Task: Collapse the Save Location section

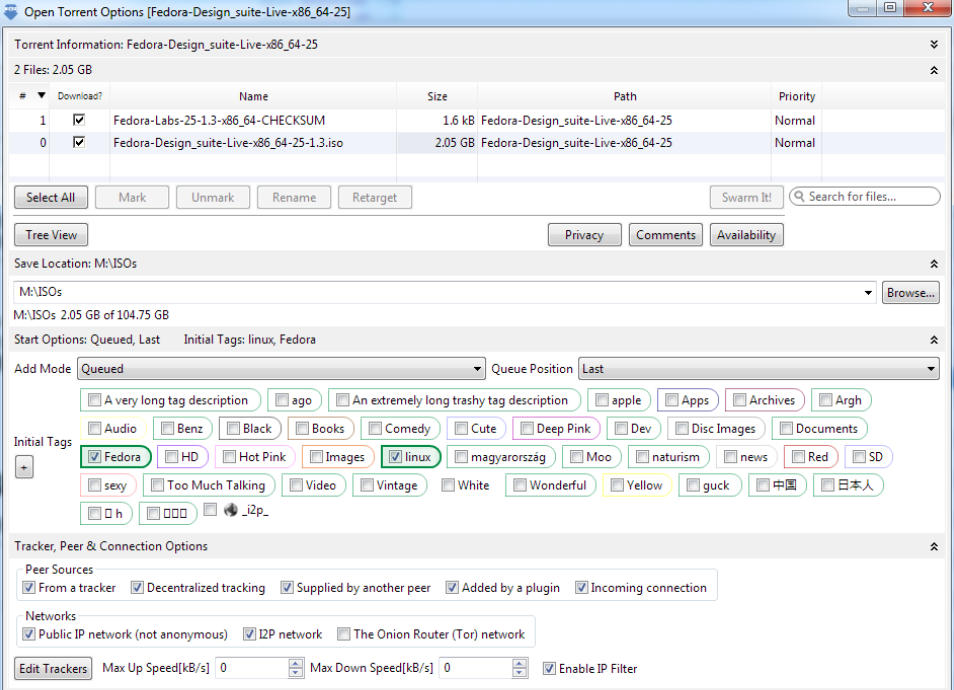Action: click(x=933, y=264)
